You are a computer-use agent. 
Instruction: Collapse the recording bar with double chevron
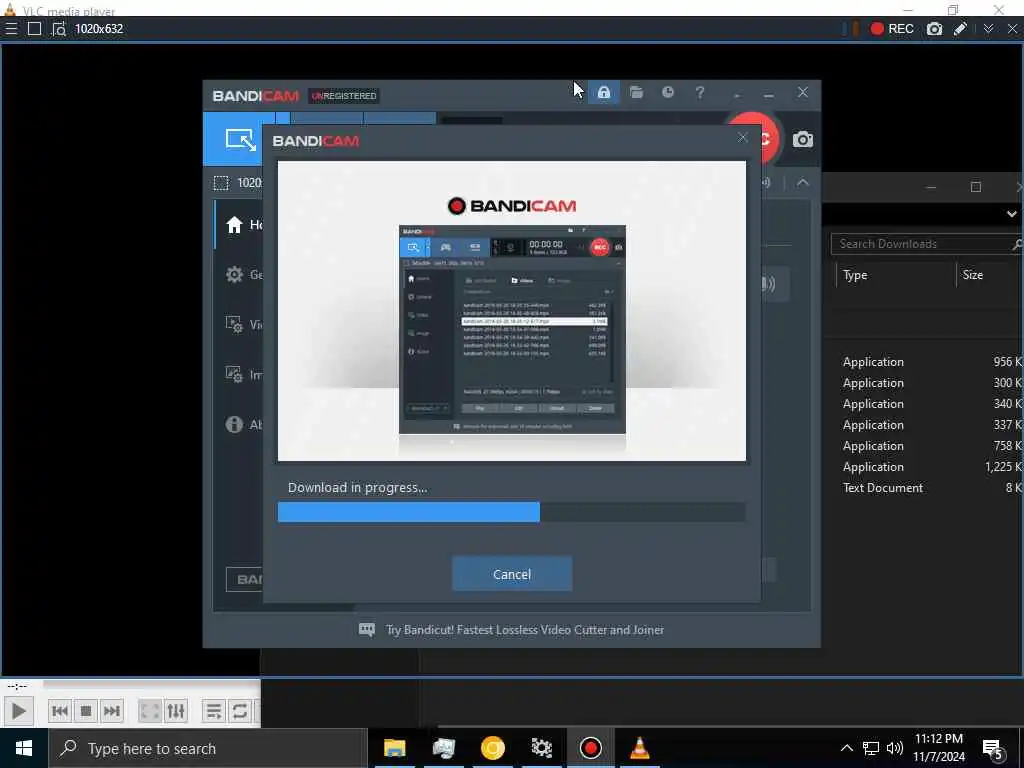(988, 29)
